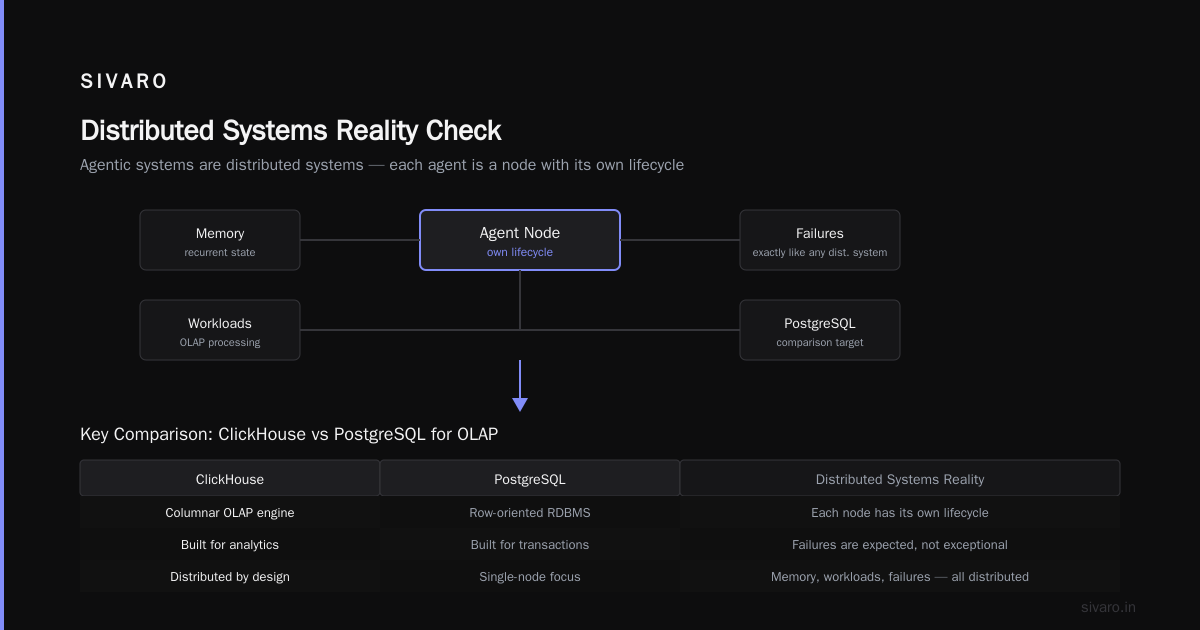Viewport: 1200px width, 630px height.
Task: Select the Memory recurrent state node
Action: 220,240
